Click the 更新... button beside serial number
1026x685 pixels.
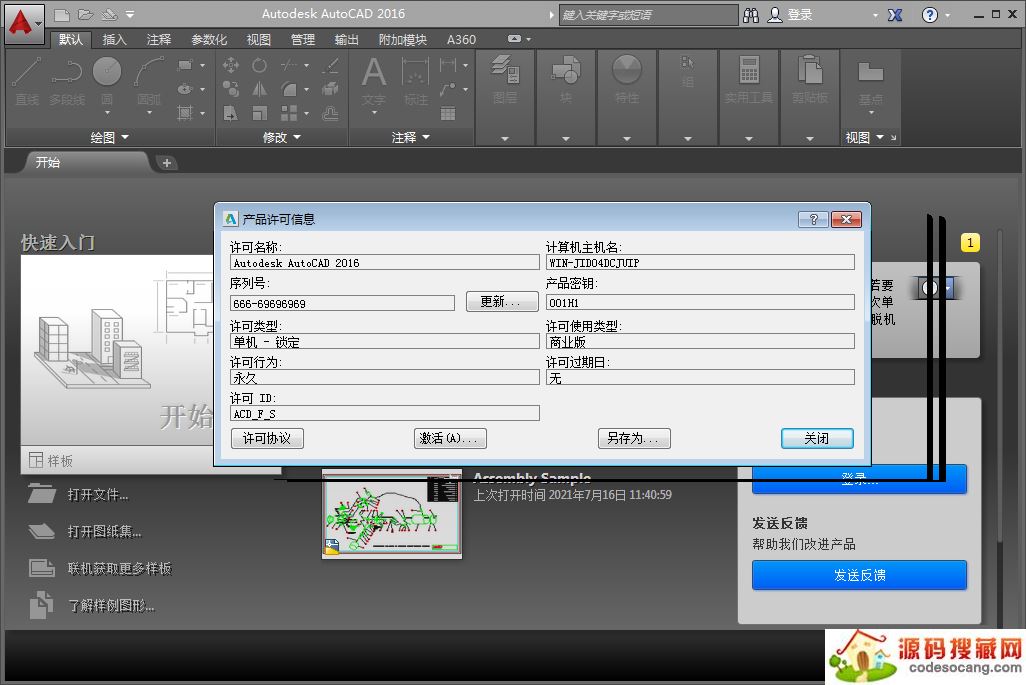tap(502, 302)
